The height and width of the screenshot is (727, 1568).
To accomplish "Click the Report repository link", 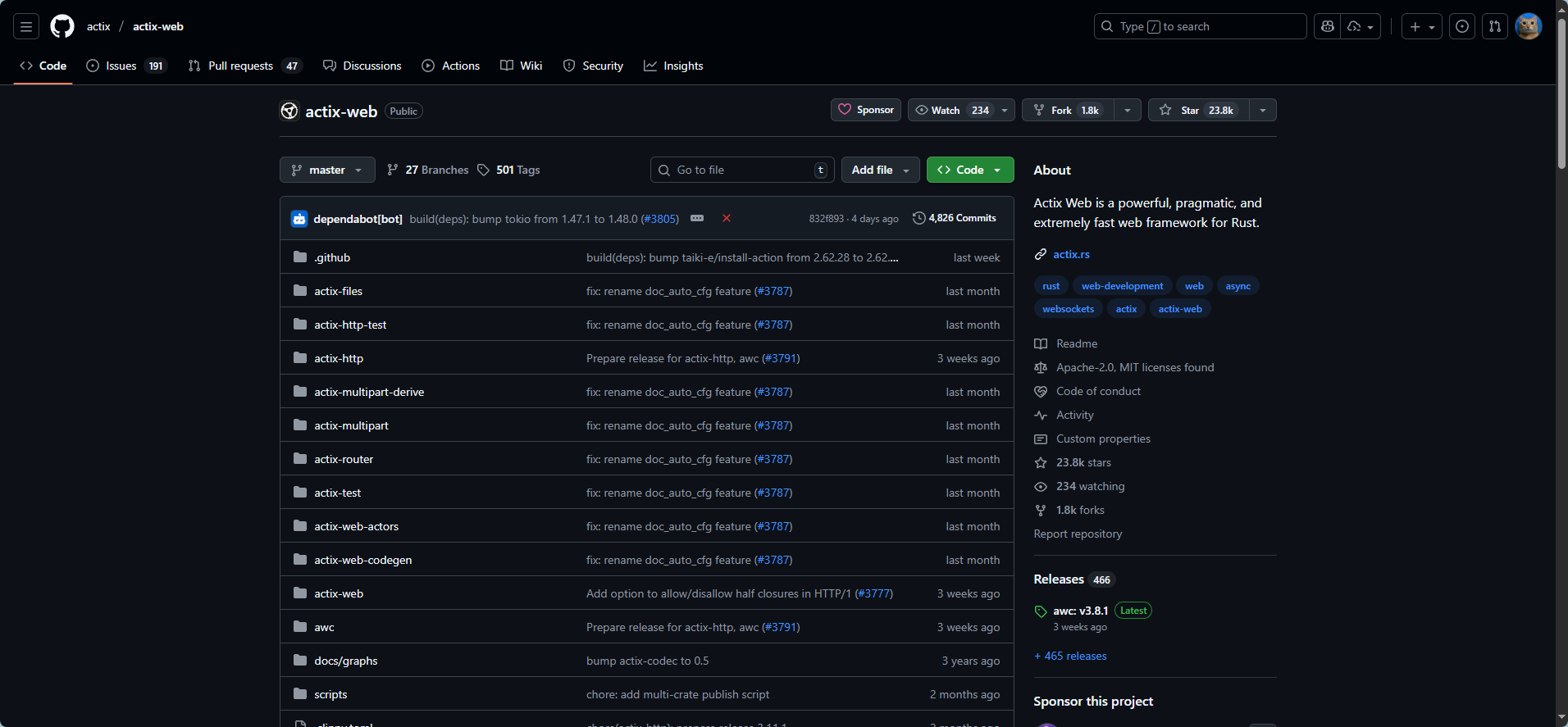I will coord(1078,534).
